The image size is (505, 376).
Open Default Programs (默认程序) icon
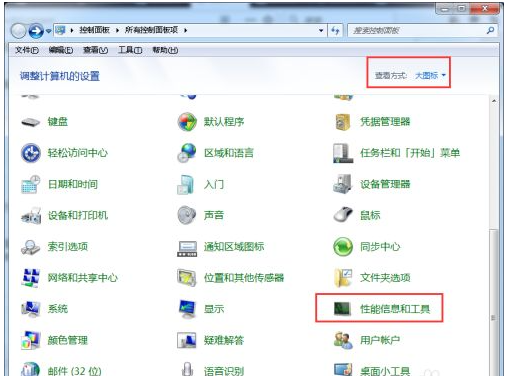coord(187,122)
